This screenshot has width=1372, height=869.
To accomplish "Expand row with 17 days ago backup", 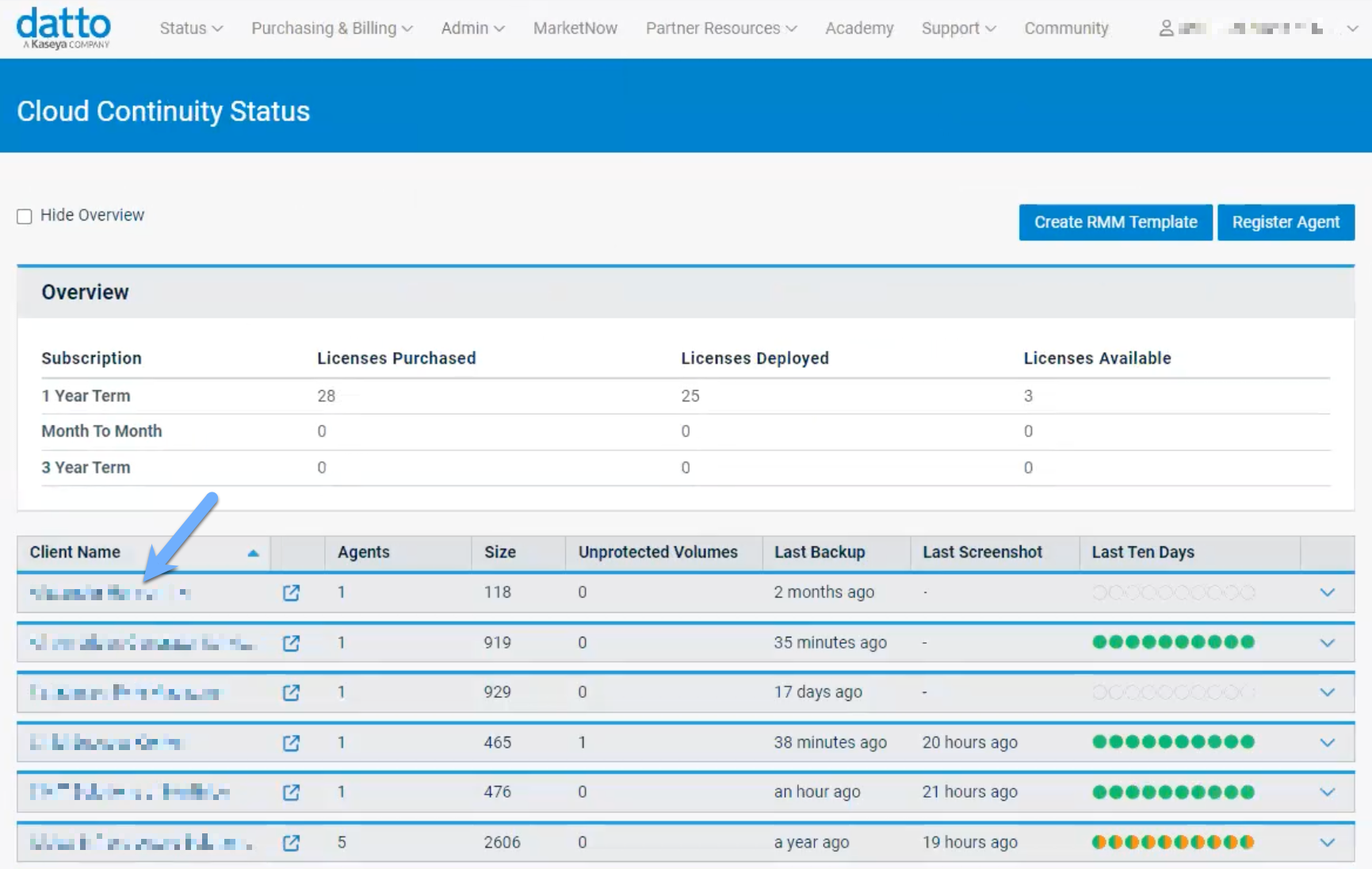I will (x=1328, y=692).
